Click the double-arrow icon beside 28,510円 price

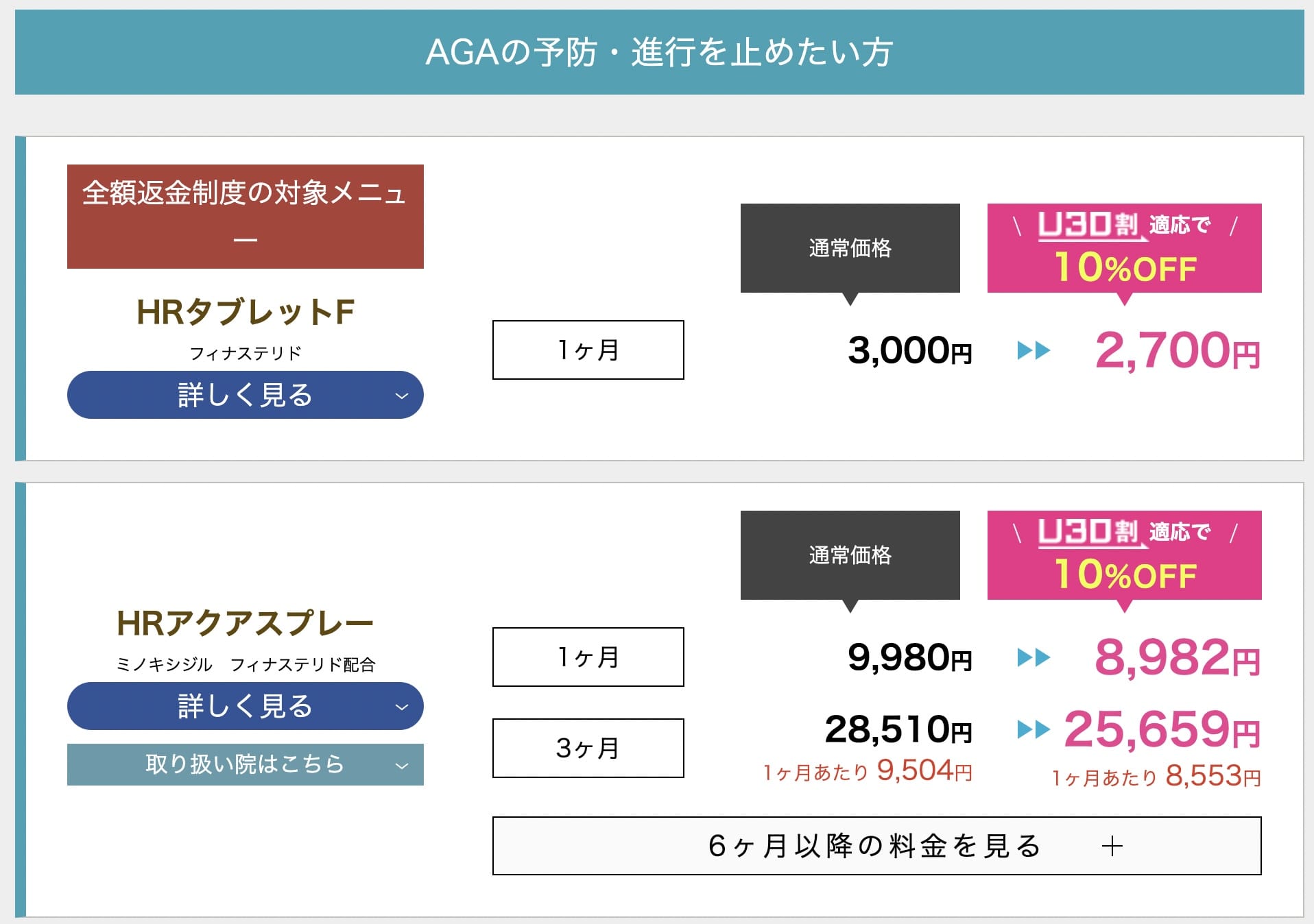pyautogui.click(x=1034, y=729)
